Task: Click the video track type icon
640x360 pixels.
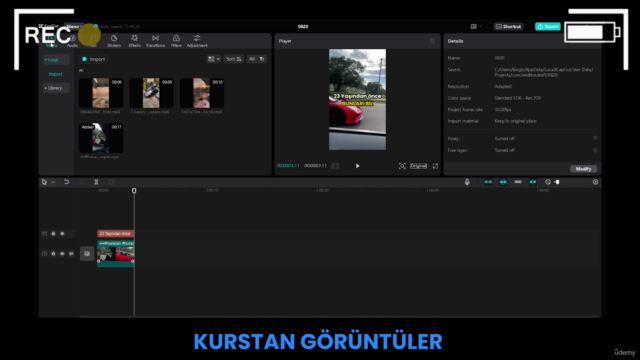Action: [44, 253]
